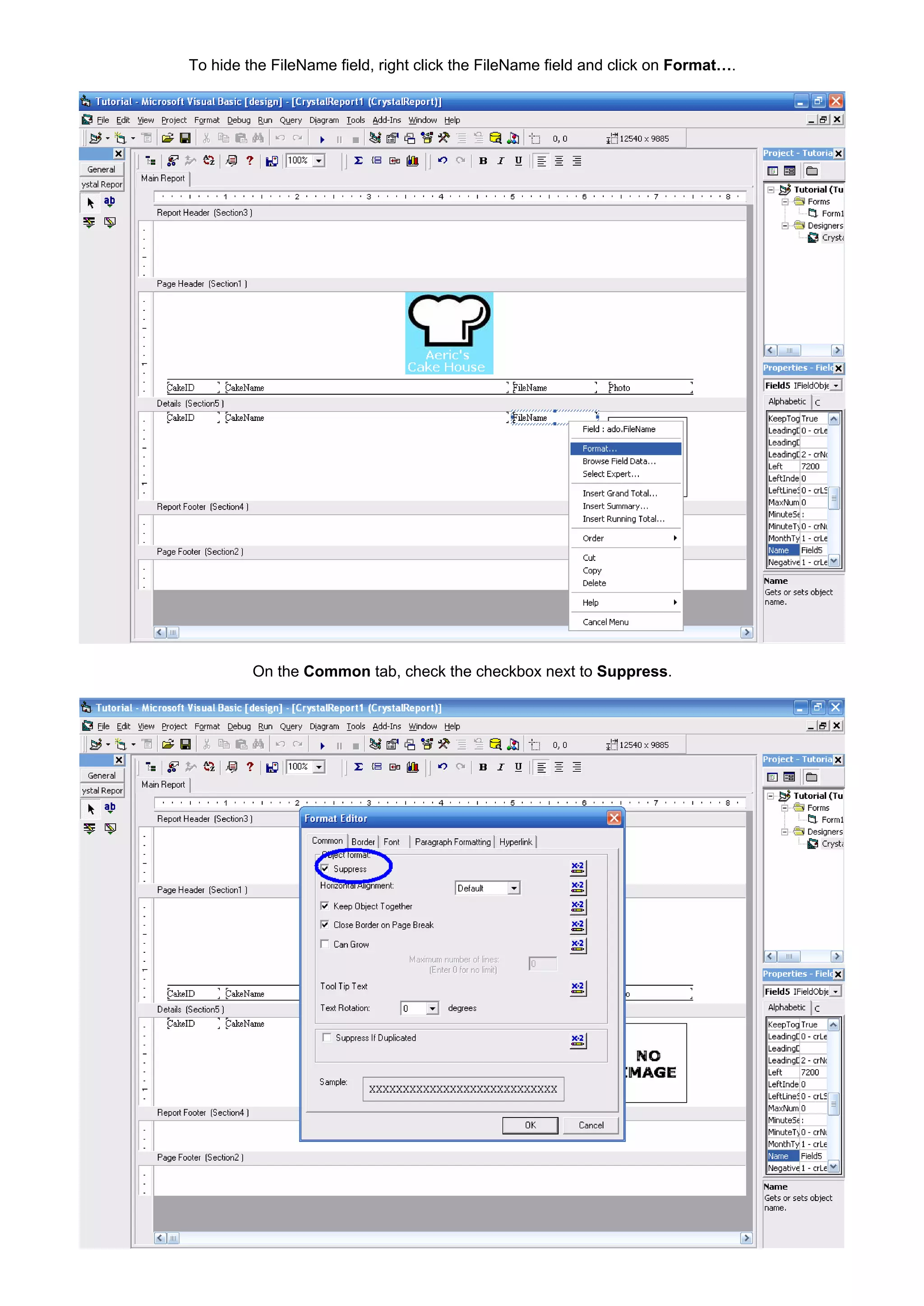Click formula icon for Suppress If Duplicated

click(x=577, y=1040)
